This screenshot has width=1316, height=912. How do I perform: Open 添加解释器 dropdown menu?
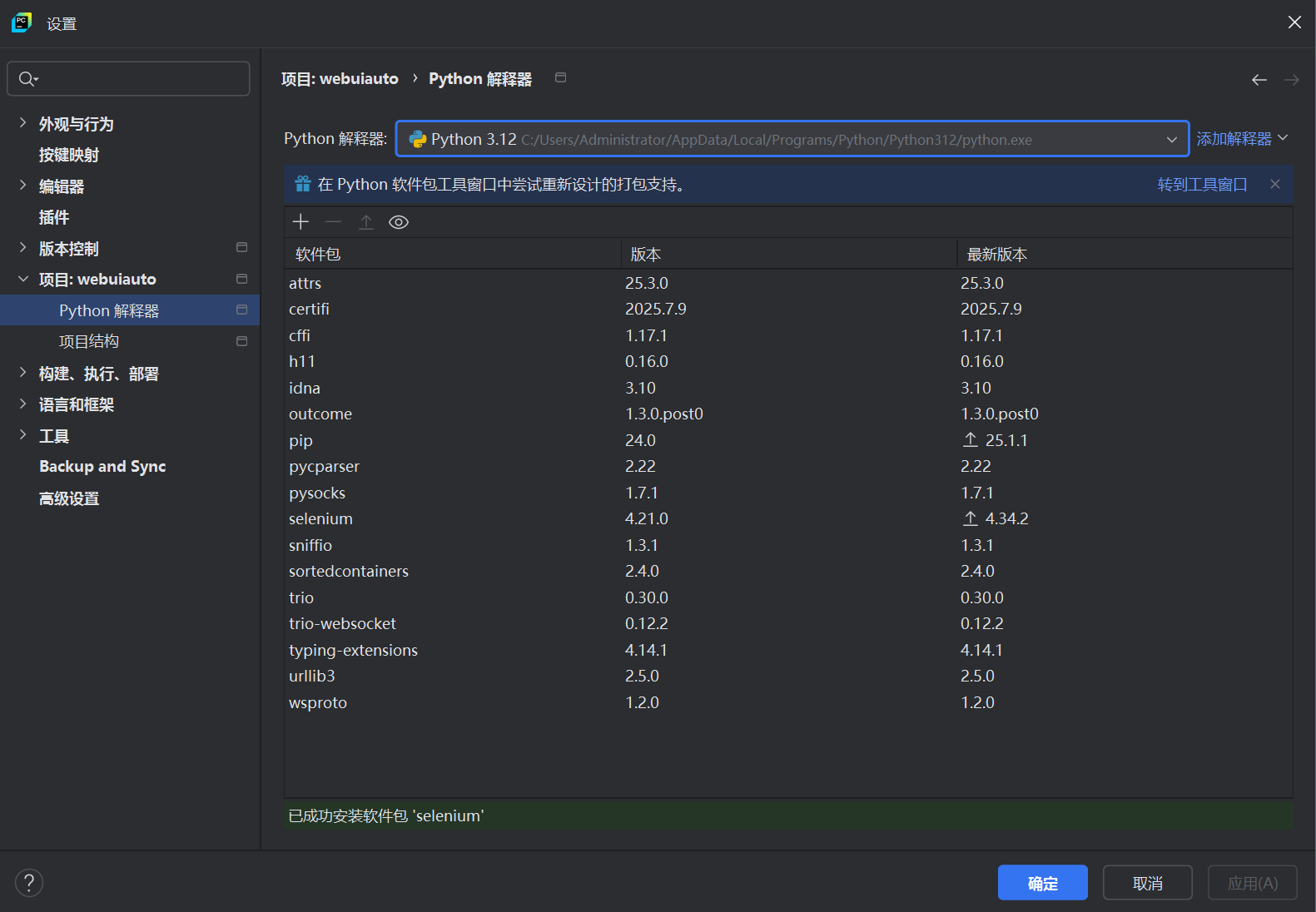[x=1242, y=138]
